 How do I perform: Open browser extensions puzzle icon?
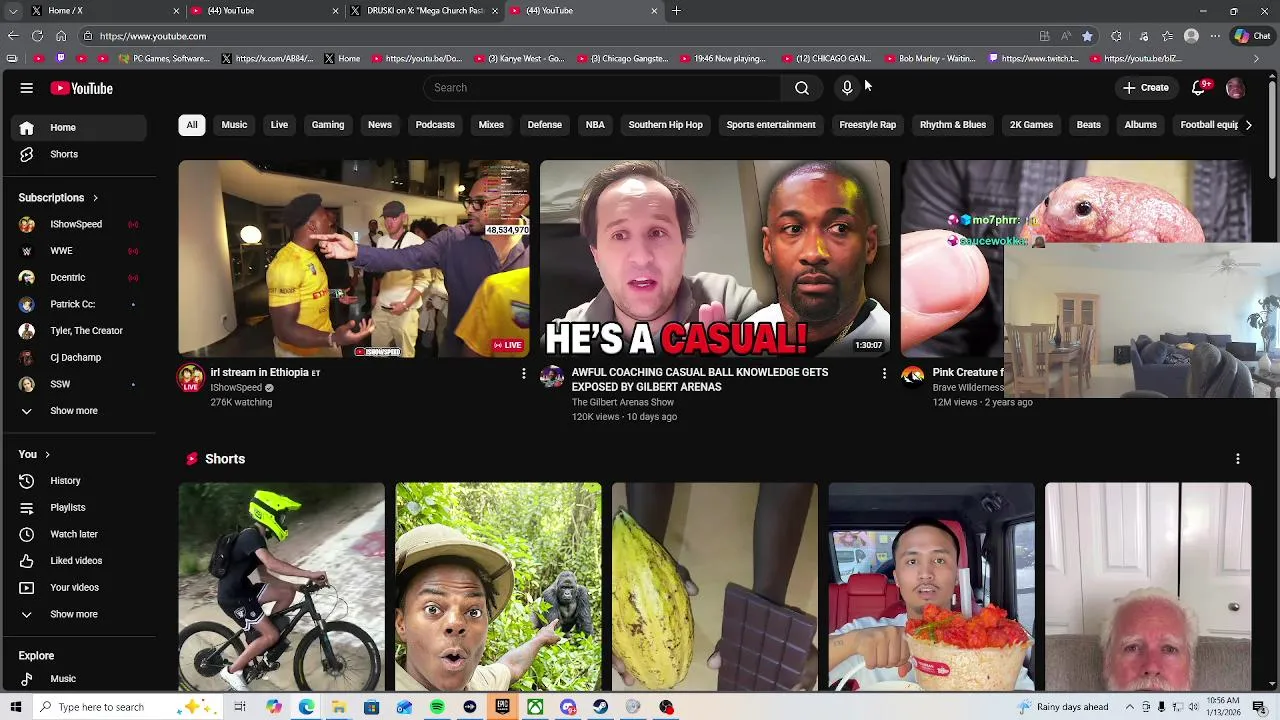pyautogui.click(x=1116, y=36)
